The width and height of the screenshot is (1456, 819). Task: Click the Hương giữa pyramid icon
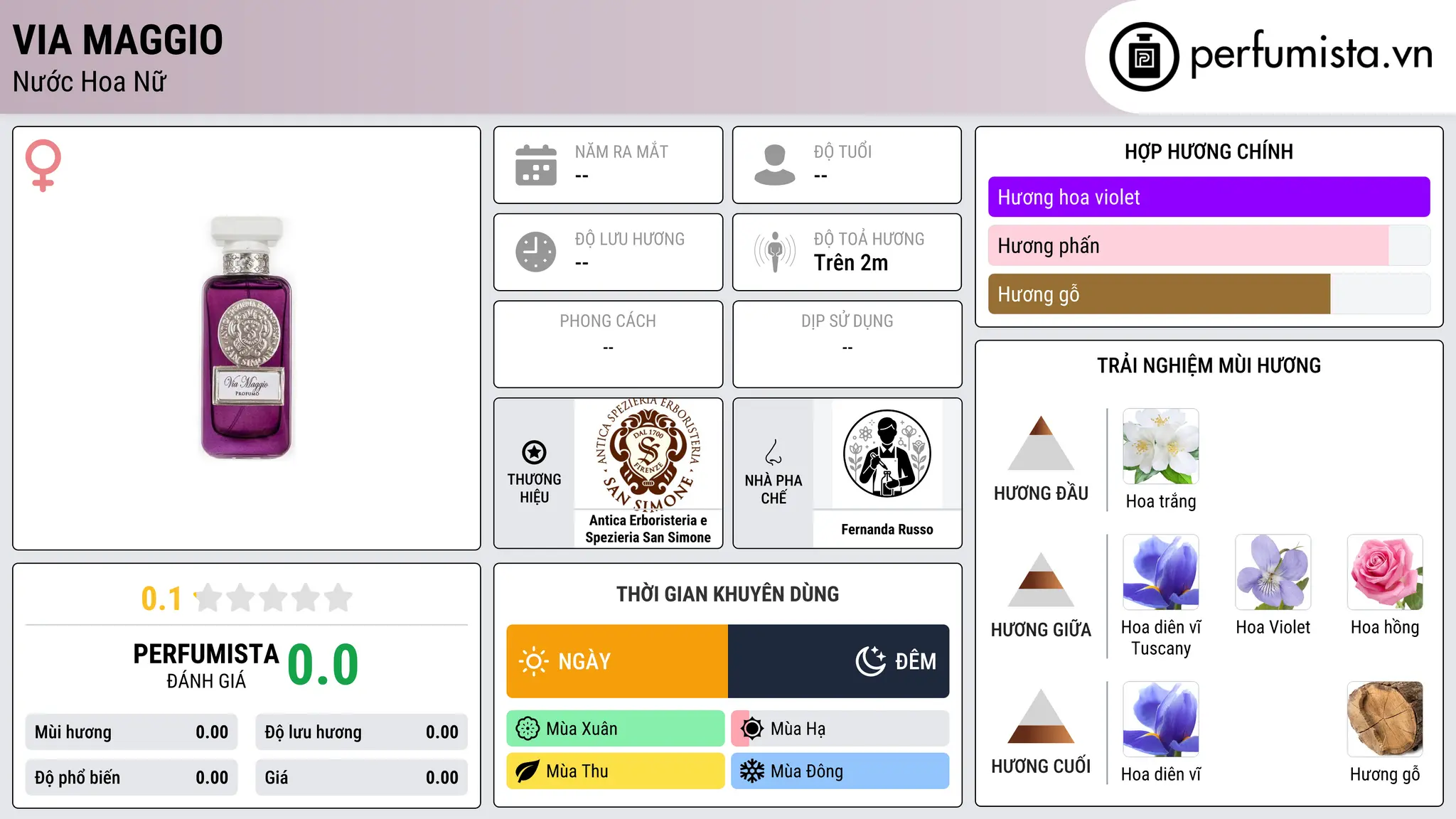[1041, 579]
